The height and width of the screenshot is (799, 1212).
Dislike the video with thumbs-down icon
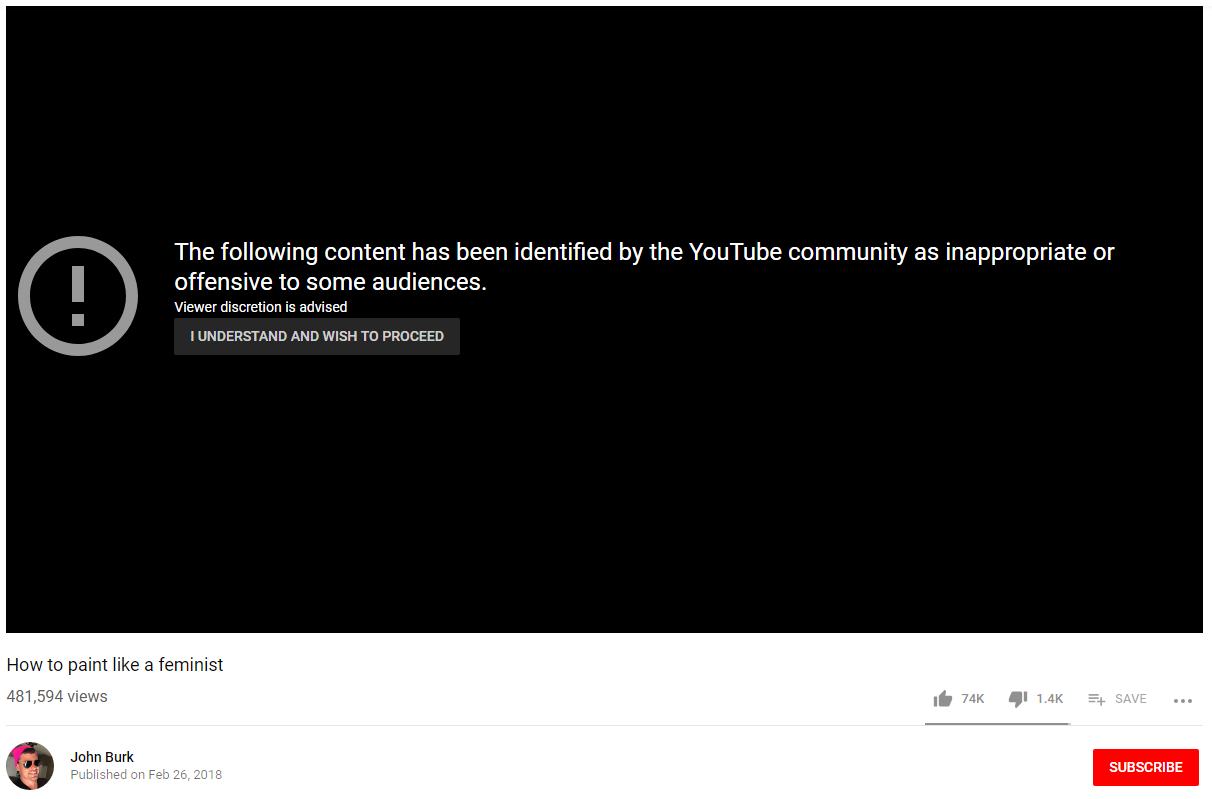click(x=1018, y=699)
